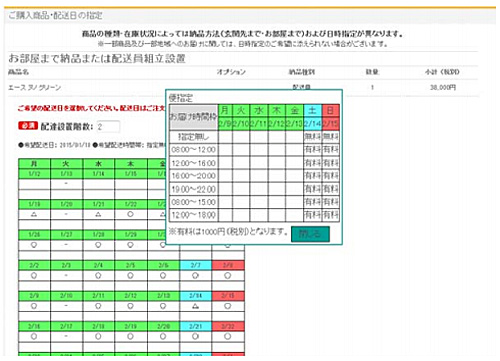Select the triangle mark under 1/19
Image resolution: width=500 pixels, height=361 pixels.
tap(34, 214)
